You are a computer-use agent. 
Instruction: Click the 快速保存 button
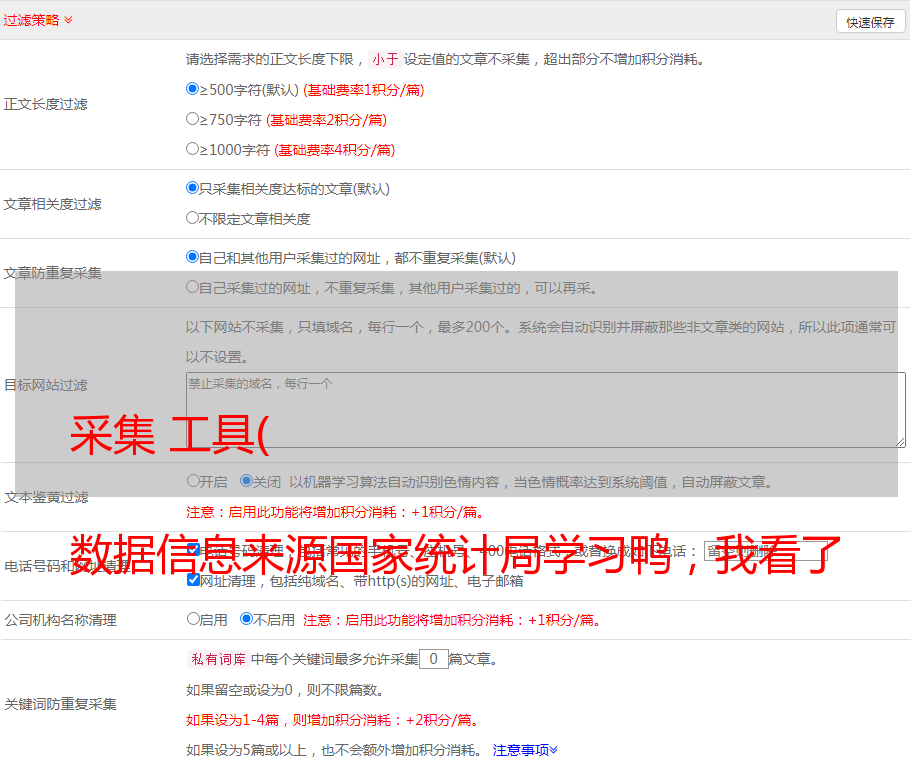[870, 22]
